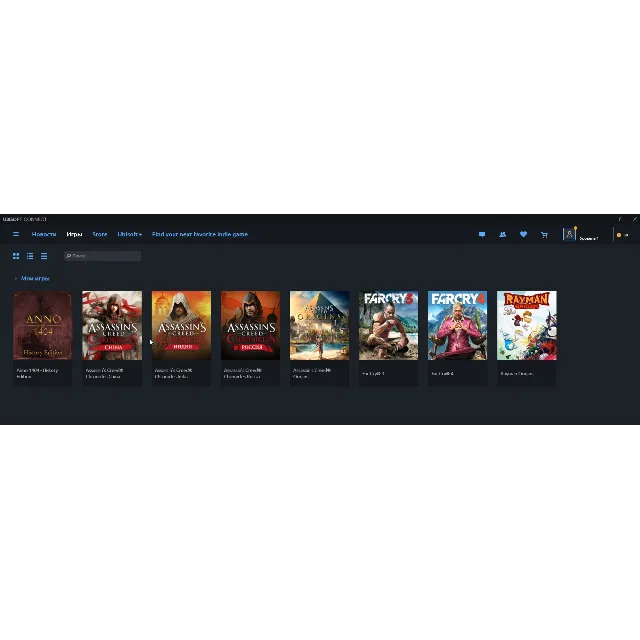Open Assassin's Creed Origins cover
The height and width of the screenshot is (640, 640).
320,325
